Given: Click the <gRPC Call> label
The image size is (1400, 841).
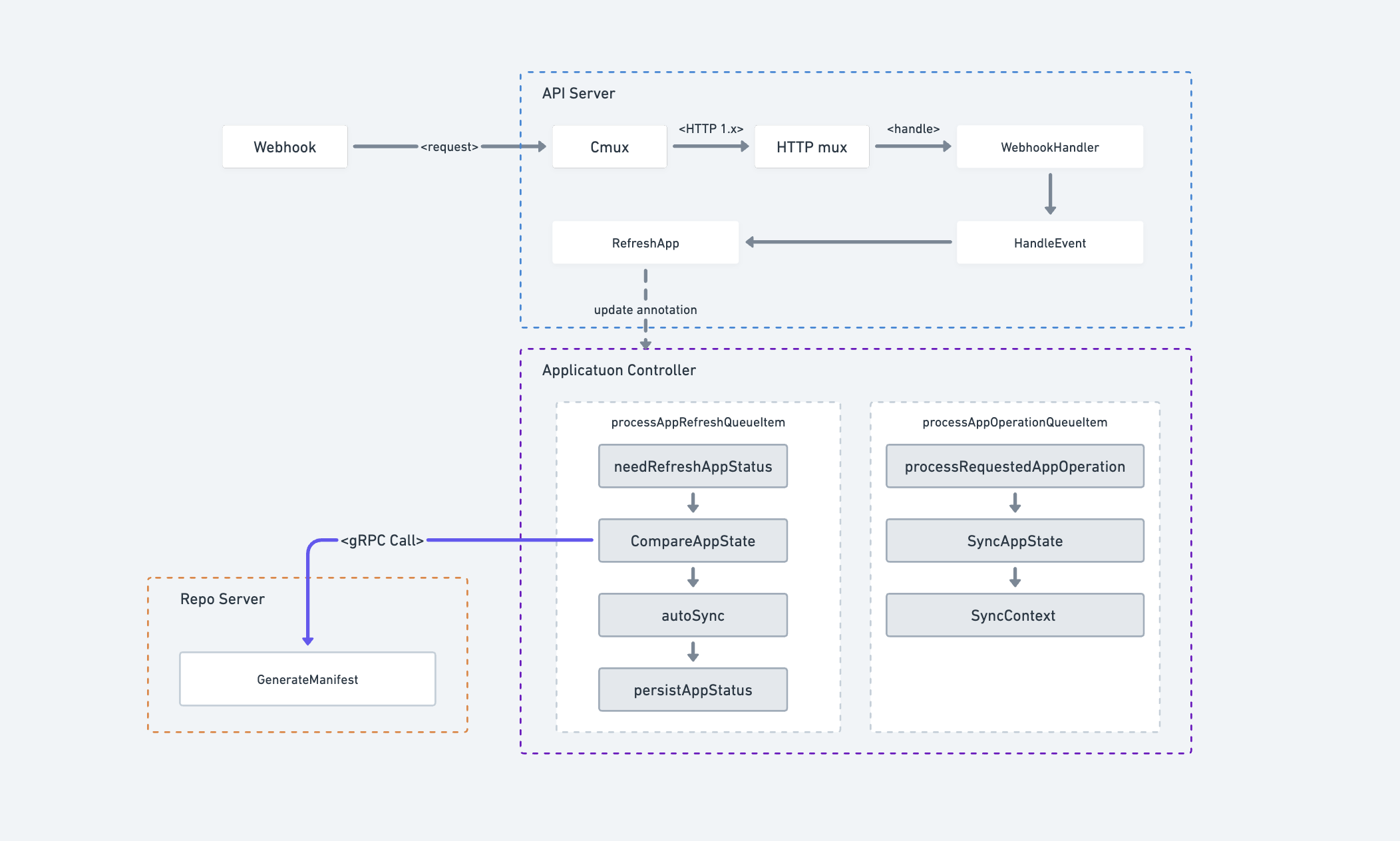Looking at the screenshot, I should [x=382, y=540].
